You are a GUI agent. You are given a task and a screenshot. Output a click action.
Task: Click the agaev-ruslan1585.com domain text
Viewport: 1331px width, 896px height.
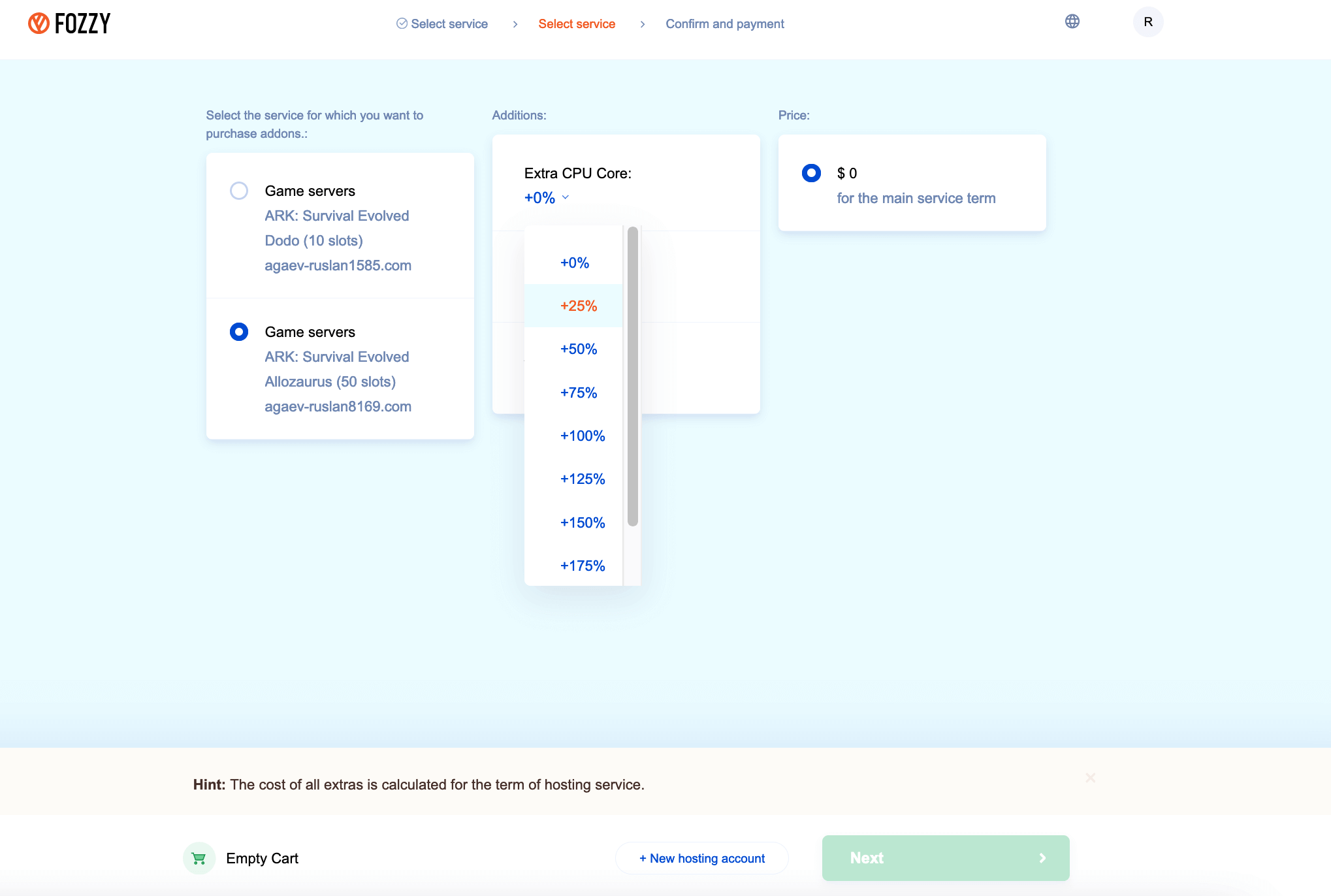(338, 265)
